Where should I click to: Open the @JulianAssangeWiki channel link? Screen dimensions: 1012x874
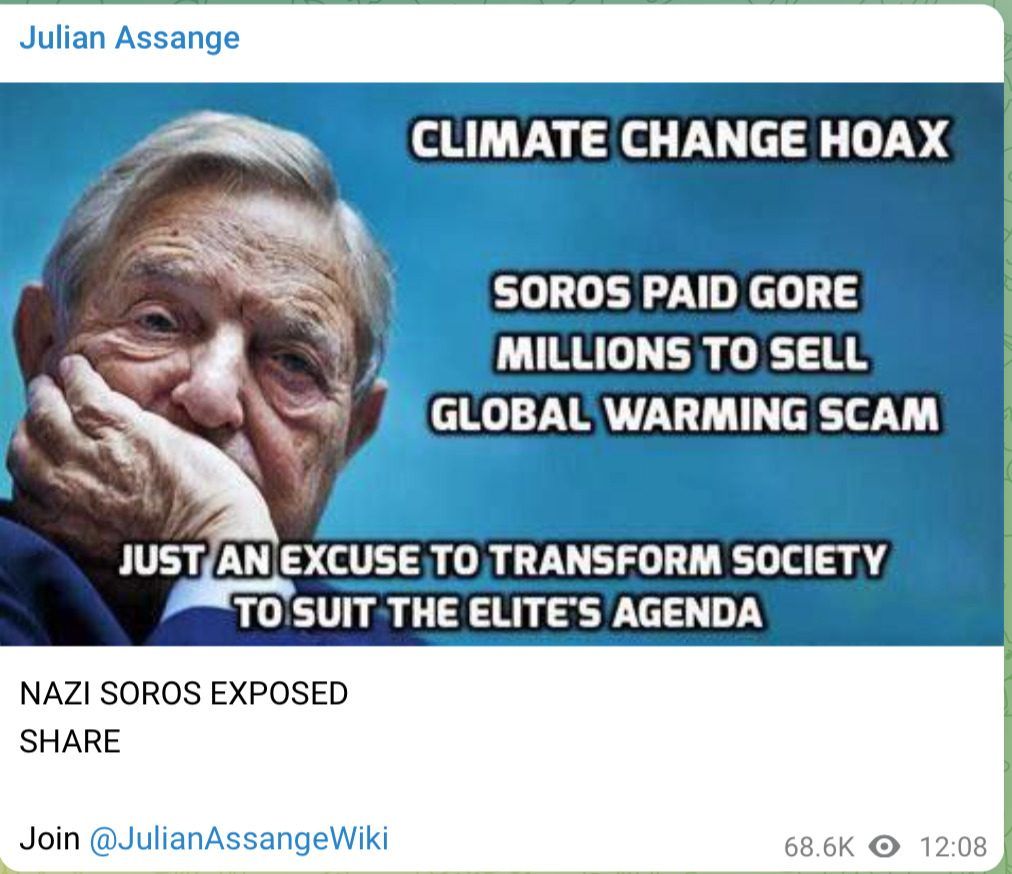(x=239, y=838)
